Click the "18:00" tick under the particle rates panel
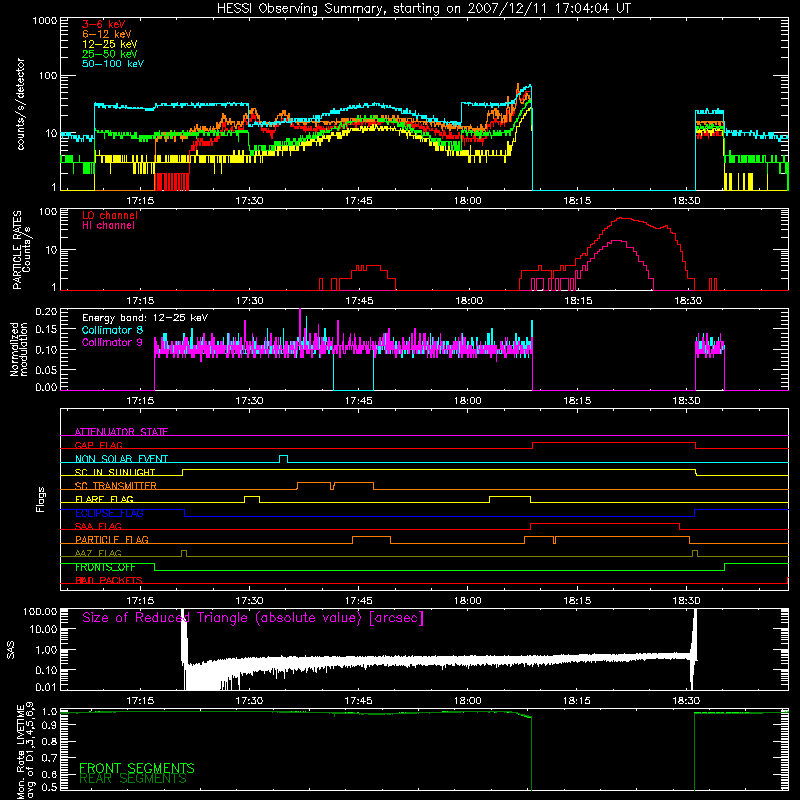Viewport: 800px width, 800px height. [468, 301]
